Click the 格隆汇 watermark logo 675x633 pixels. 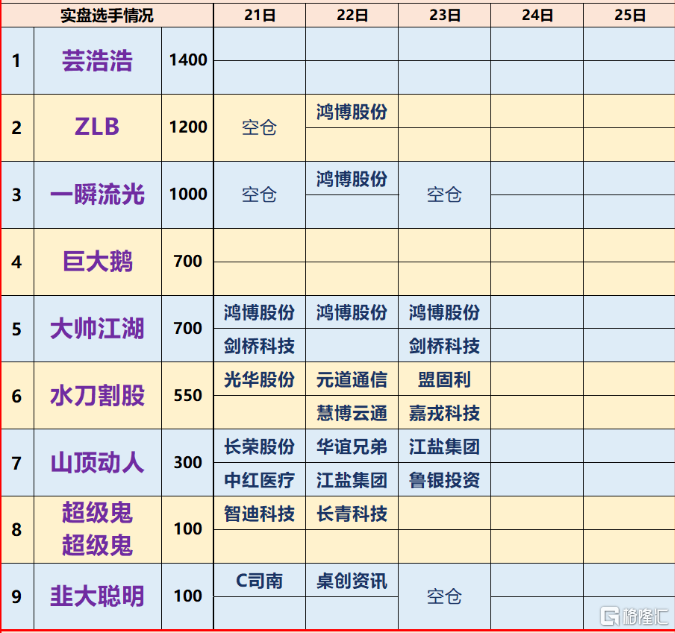coord(631,613)
